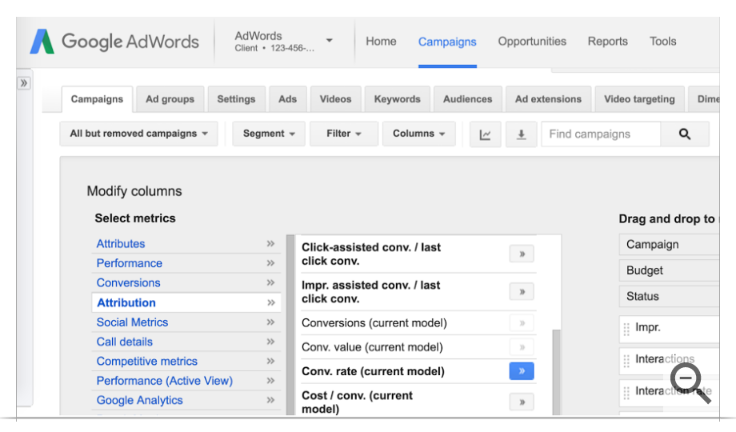Screen dimensions: 736x432
Task: Open the chart view icon button
Action: [x=485, y=134]
